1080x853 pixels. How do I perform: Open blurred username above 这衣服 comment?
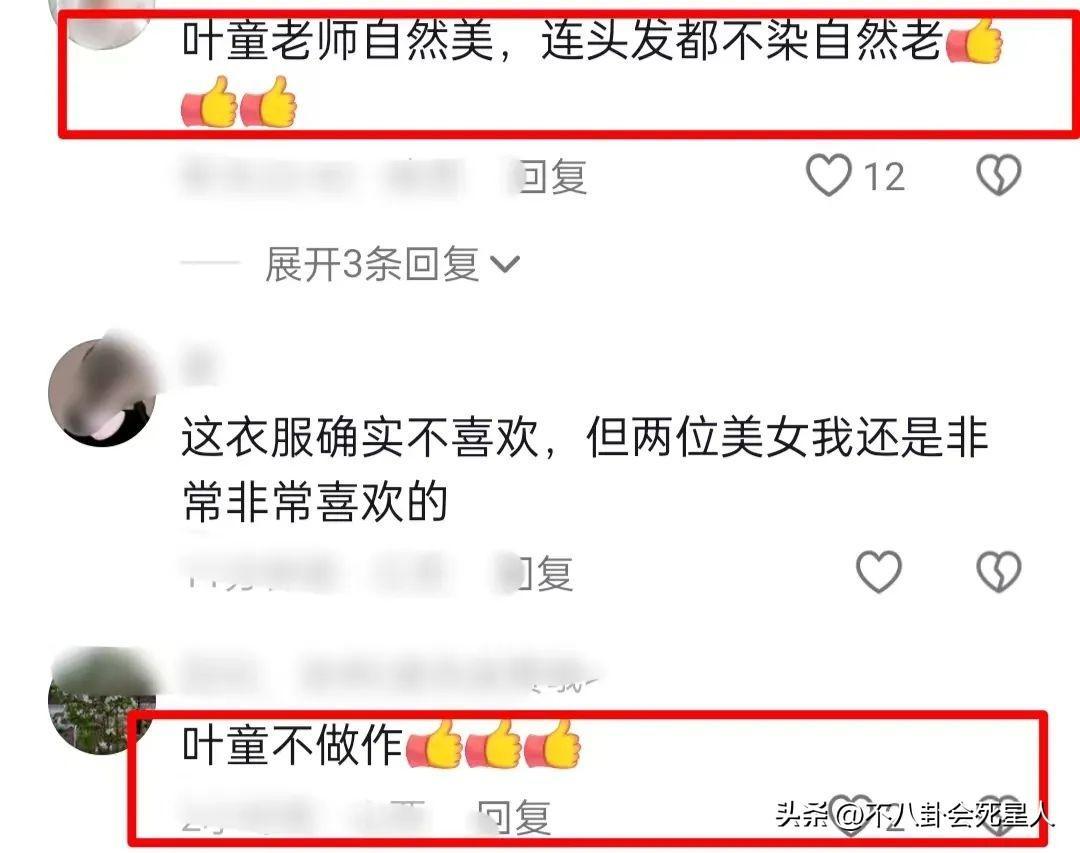coord(200,363)
